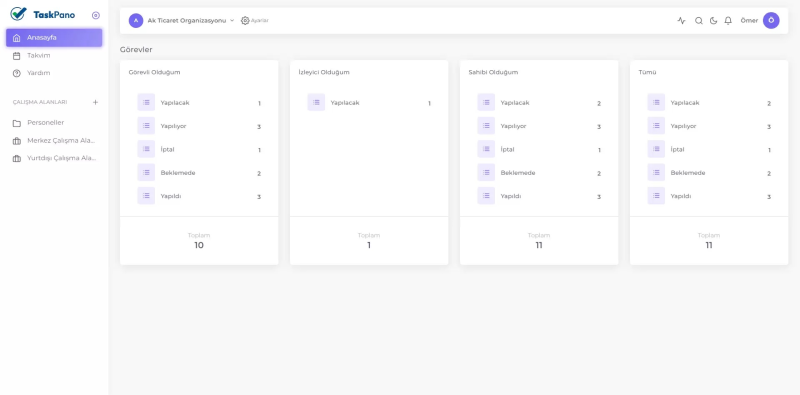Click Yapıldı list icon in Görevli Olduğum

pos(146,196)
